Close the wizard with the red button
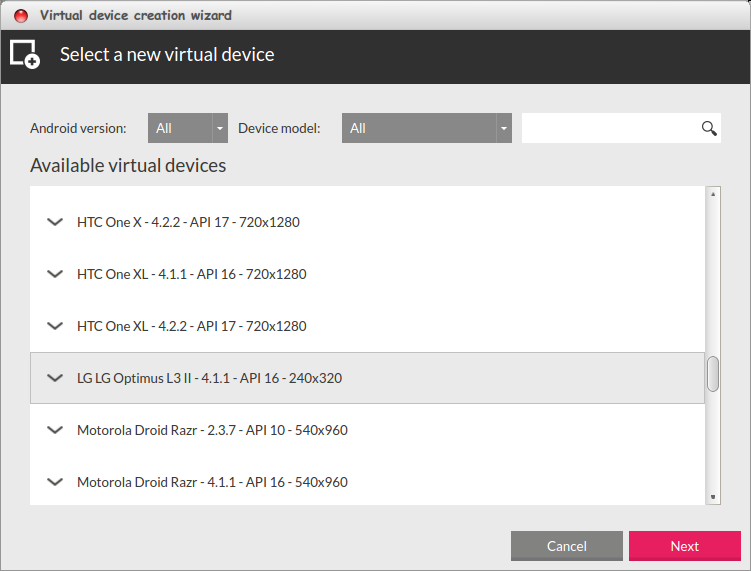The width and height of the screenshot is (751, 571). click(21, 16)
